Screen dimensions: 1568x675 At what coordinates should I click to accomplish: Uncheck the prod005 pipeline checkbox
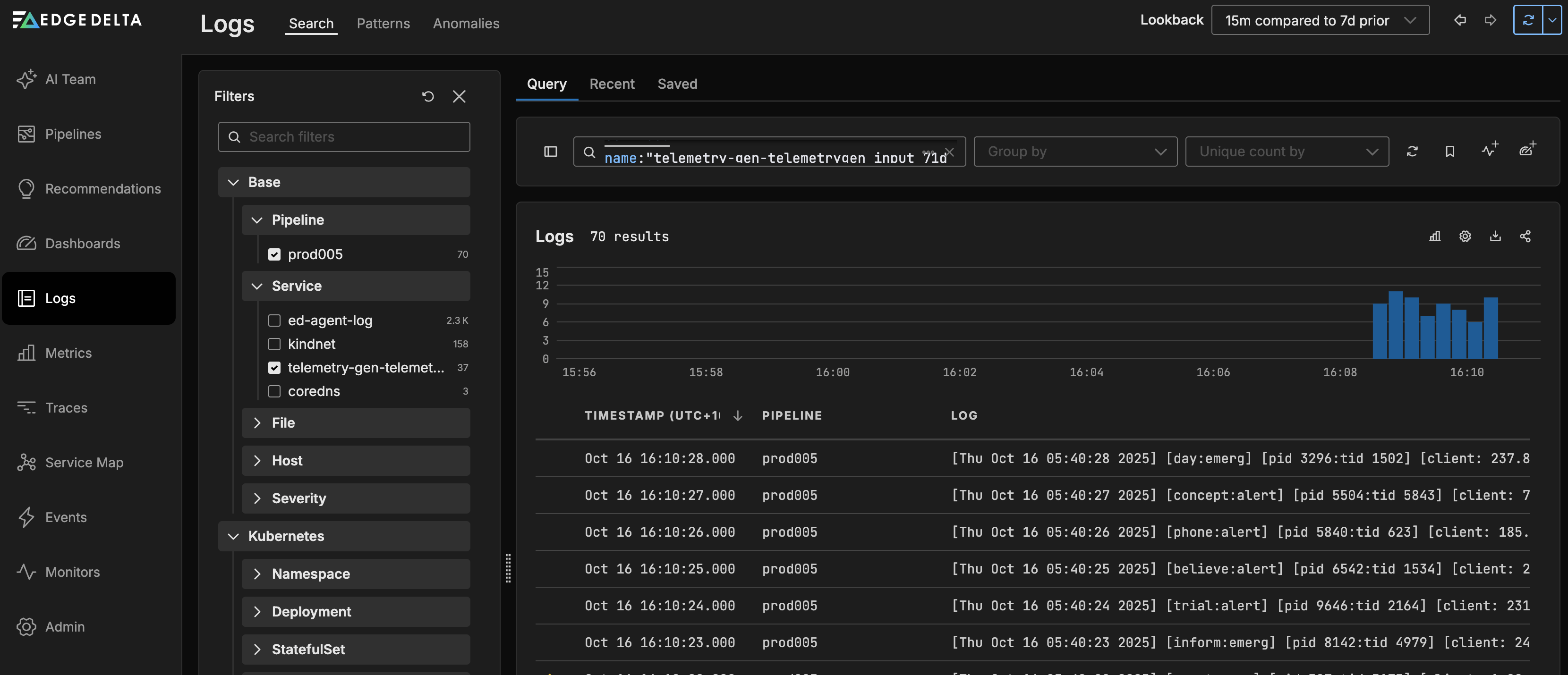tap(274, 254)
